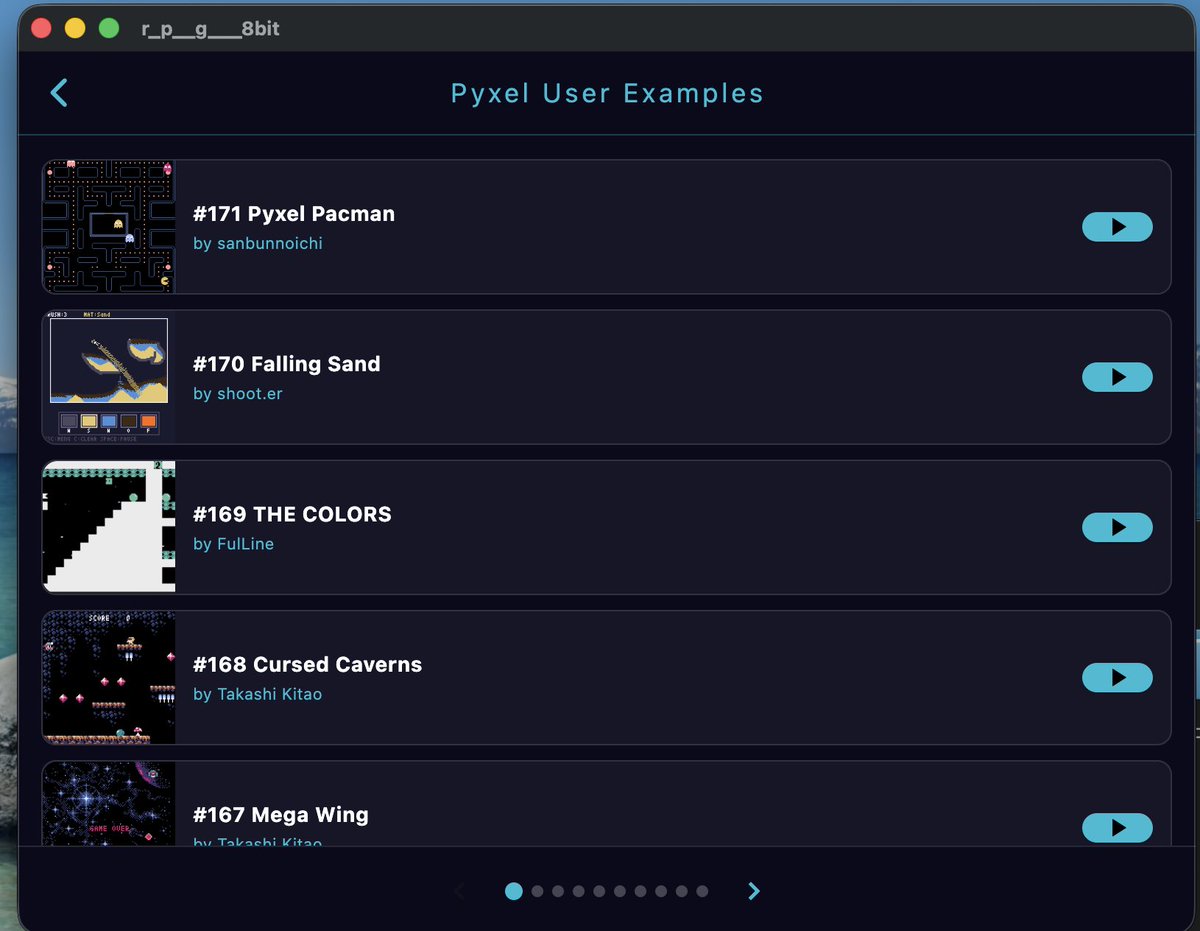Click the '#171 Pyxel Pacman' title
Viewport: 1200px width, 931px height.
[294, 214]
